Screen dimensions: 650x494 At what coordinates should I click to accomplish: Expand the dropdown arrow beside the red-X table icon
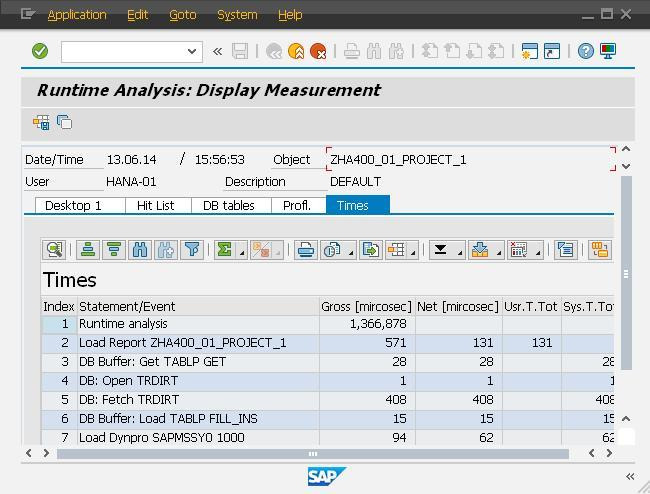(x=538, y=252)
